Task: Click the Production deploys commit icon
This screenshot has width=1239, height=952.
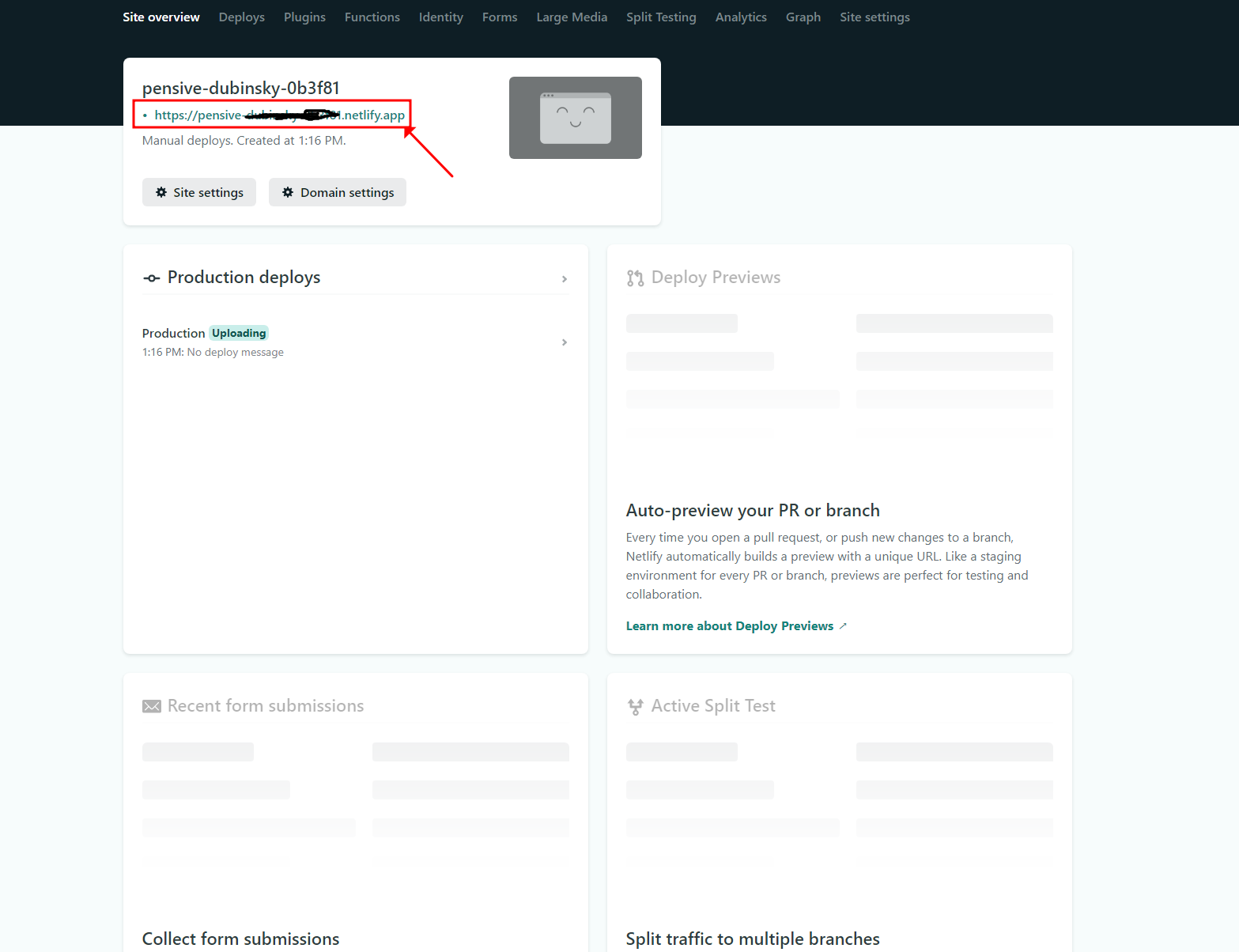Action: coord(152,278)
